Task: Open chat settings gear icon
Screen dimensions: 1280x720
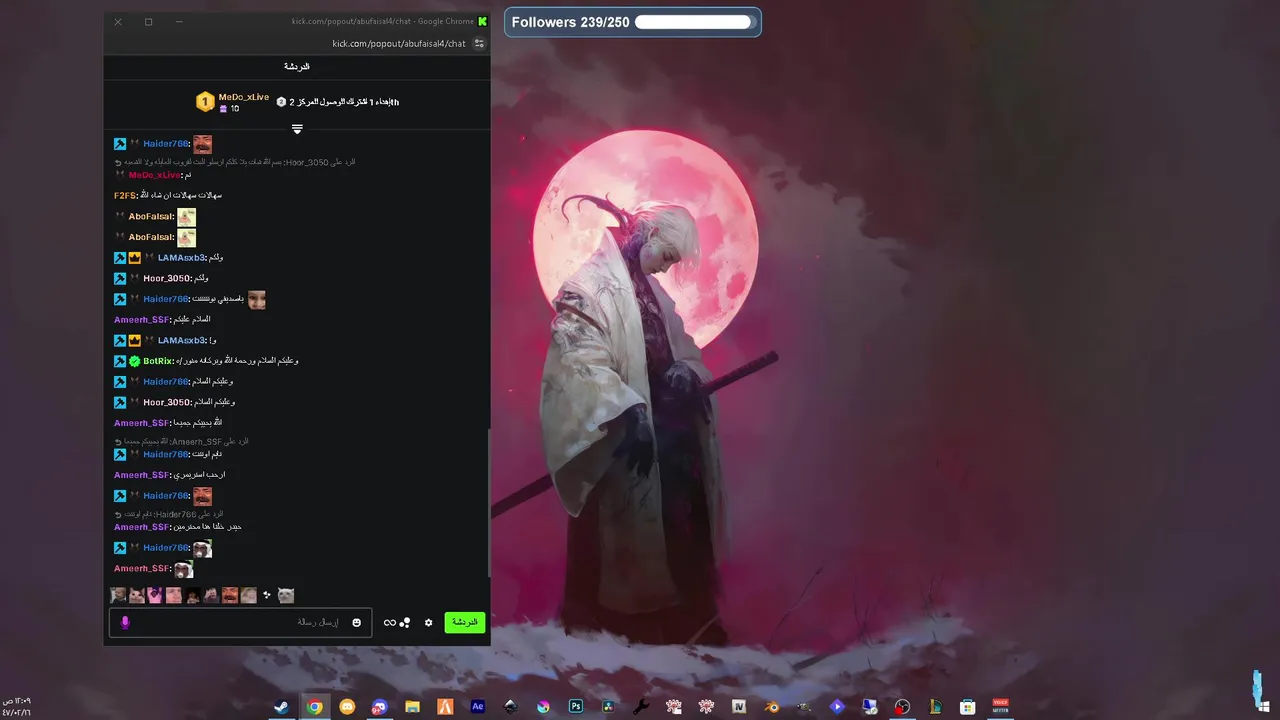Action: click(x=429, y=622)
